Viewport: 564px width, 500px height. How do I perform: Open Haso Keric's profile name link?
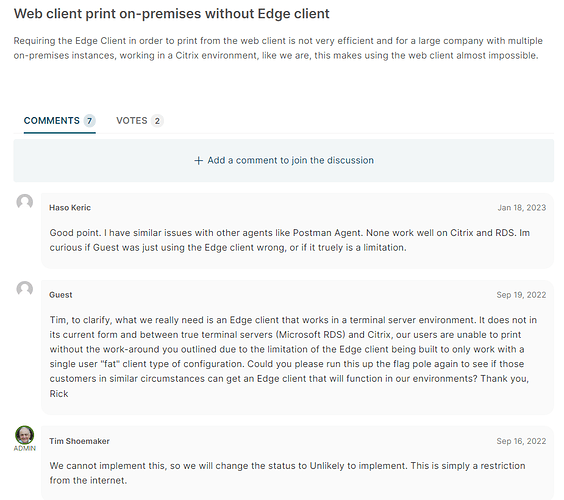coord(70,208)
